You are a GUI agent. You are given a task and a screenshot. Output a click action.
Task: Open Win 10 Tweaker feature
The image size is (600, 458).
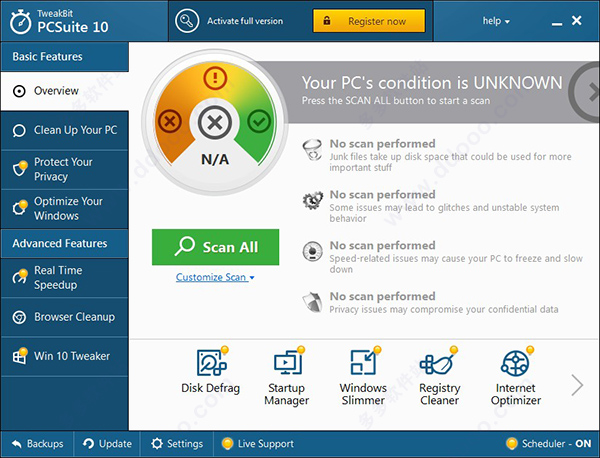tap(65, 356)
